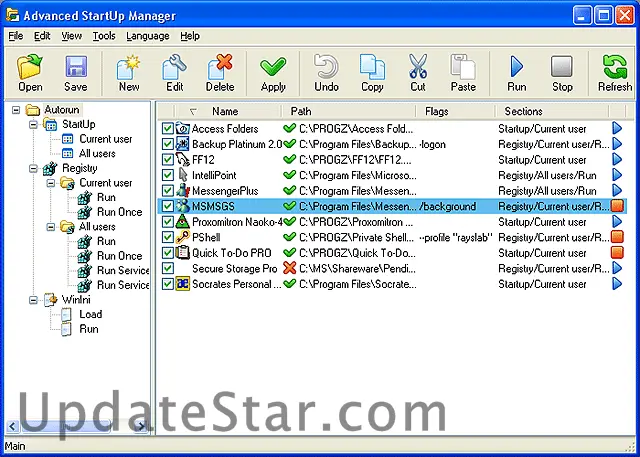Open the File menu
The height and width of the screenshot is (457, 640).
16,36
